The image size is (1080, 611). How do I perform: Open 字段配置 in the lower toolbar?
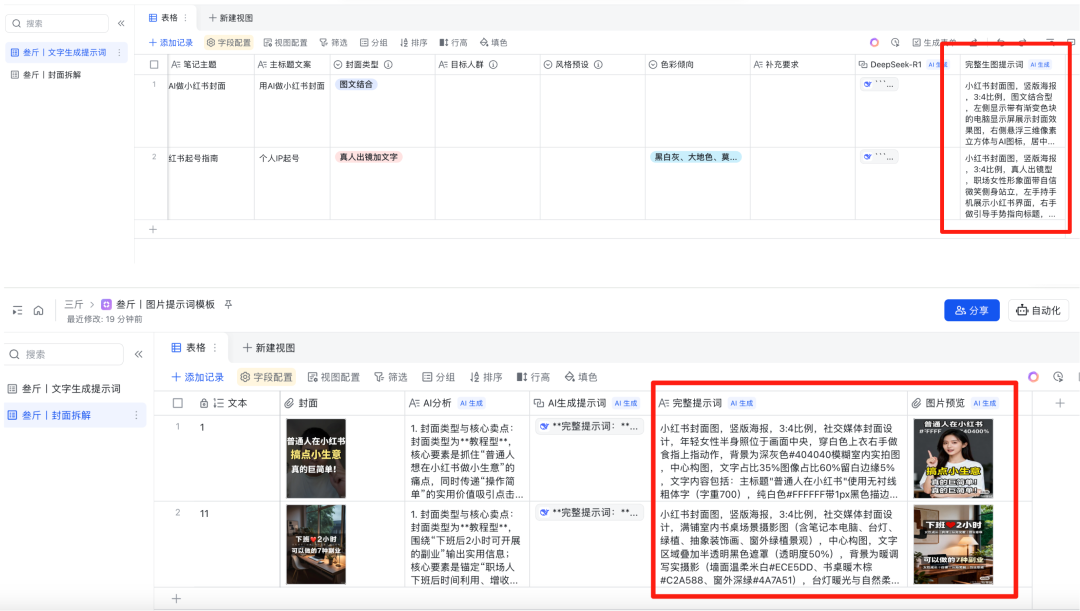266,377
